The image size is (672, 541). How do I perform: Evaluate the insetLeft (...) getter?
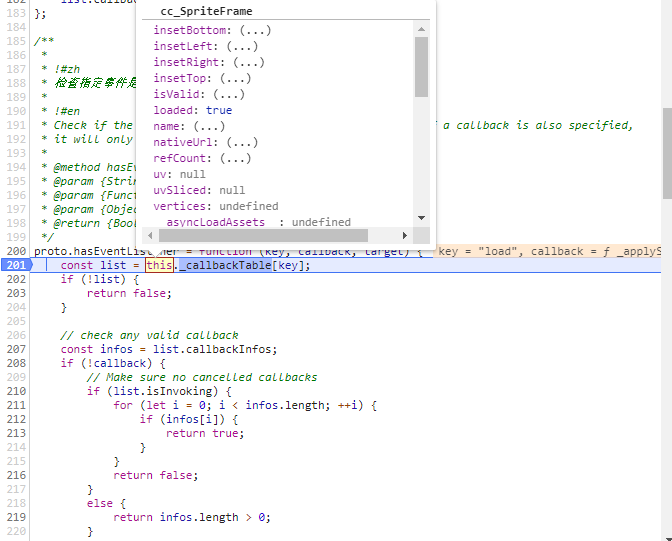(242, 46)
